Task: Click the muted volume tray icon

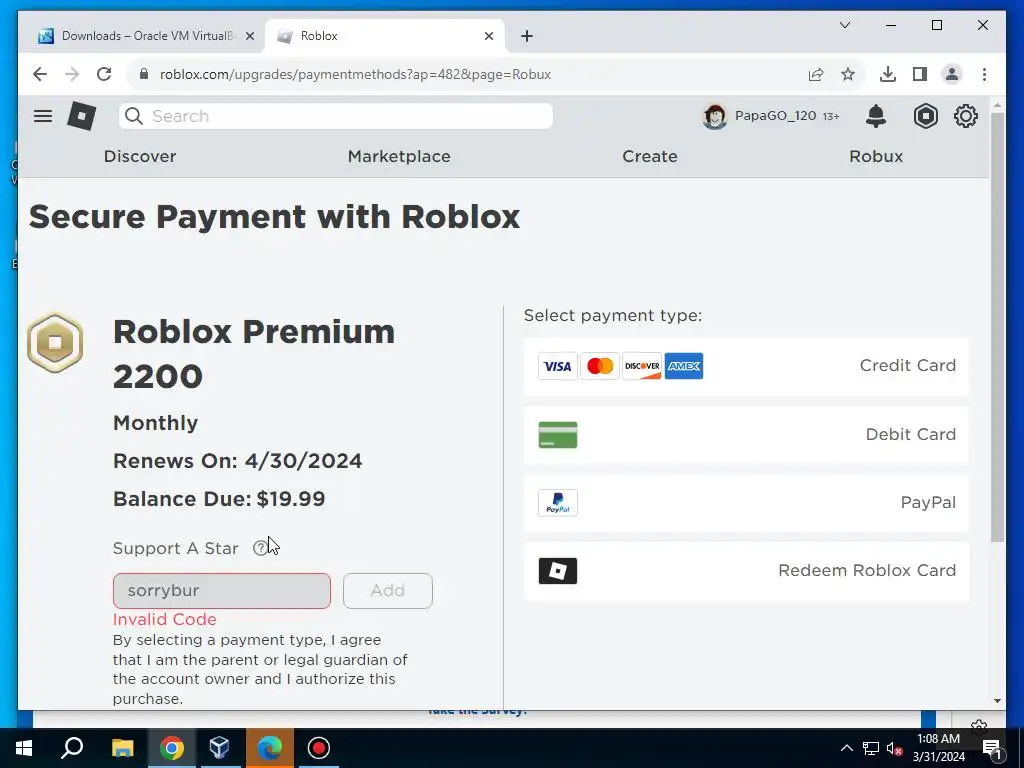Action: 894,748
